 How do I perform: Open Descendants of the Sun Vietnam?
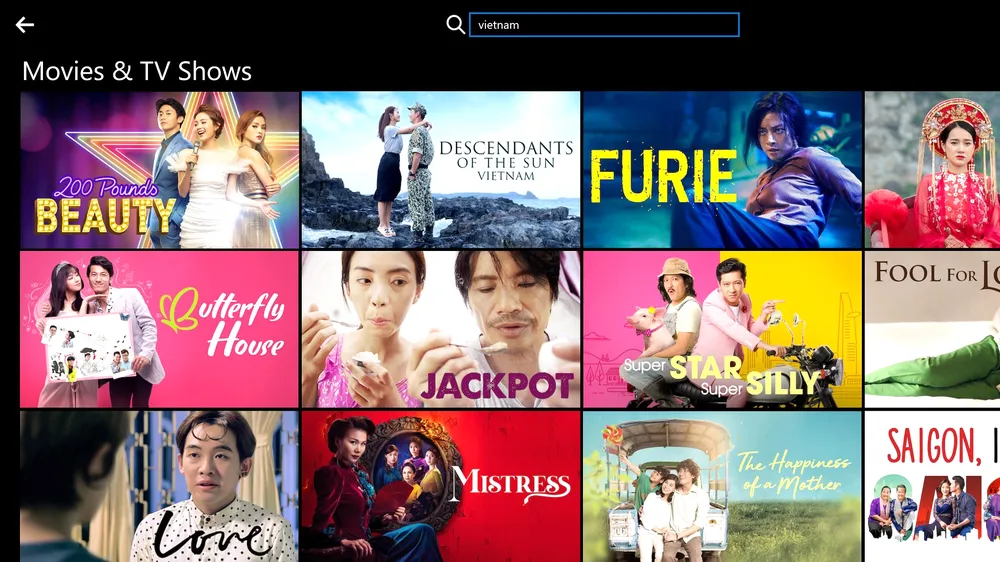point(441,170)
